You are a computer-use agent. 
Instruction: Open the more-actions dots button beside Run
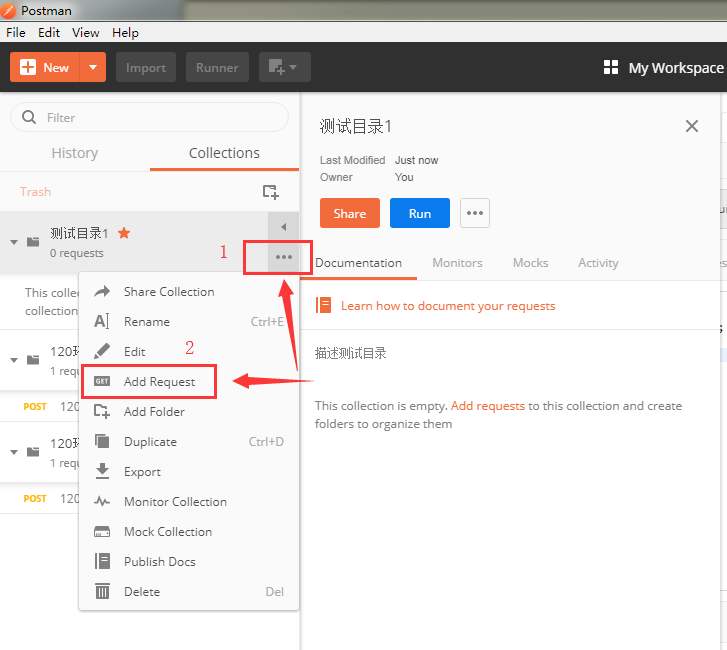point(475,213)
